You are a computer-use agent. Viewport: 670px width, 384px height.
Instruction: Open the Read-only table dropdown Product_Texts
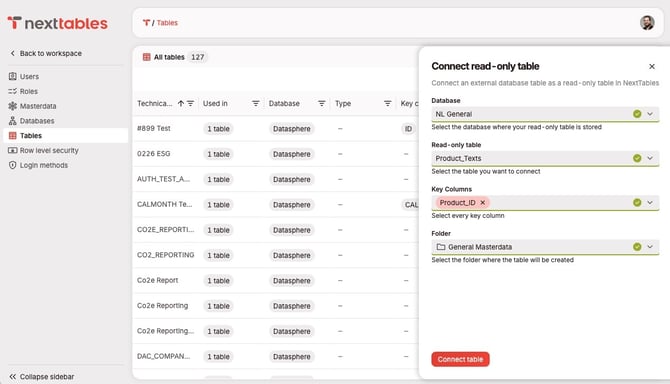pos(545,158)
